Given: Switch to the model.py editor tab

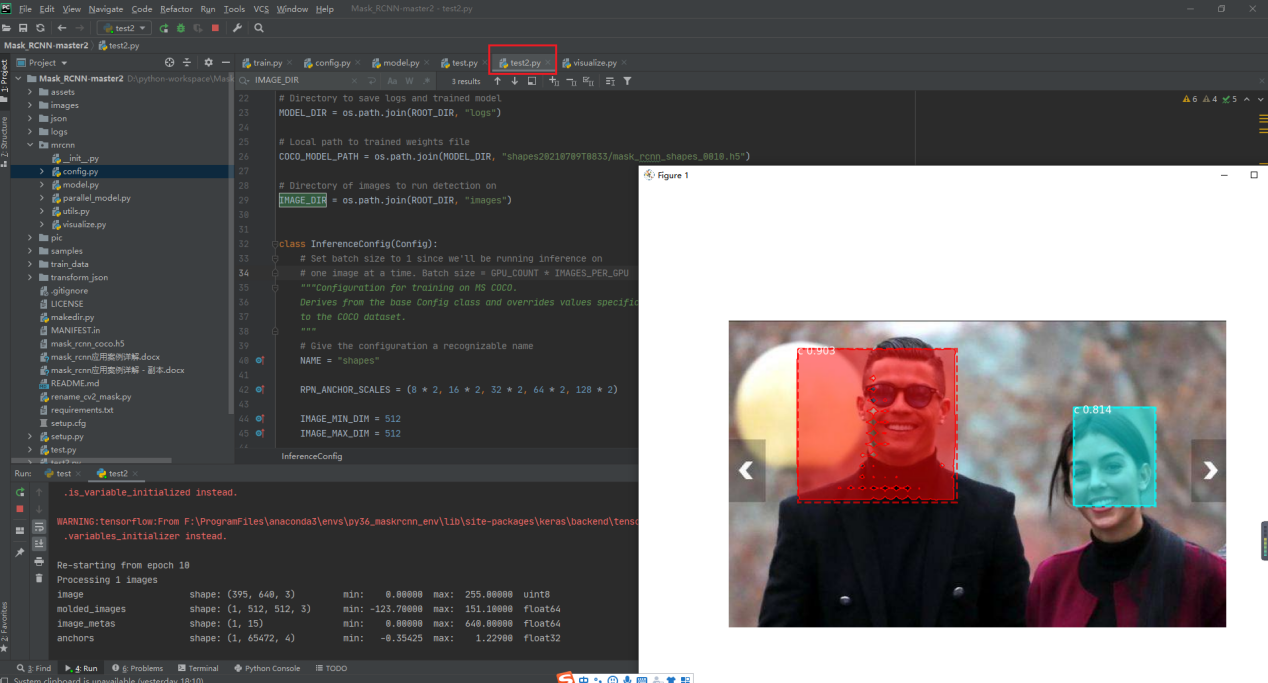Looking at the screenshot, I should (x=400, y=62).
